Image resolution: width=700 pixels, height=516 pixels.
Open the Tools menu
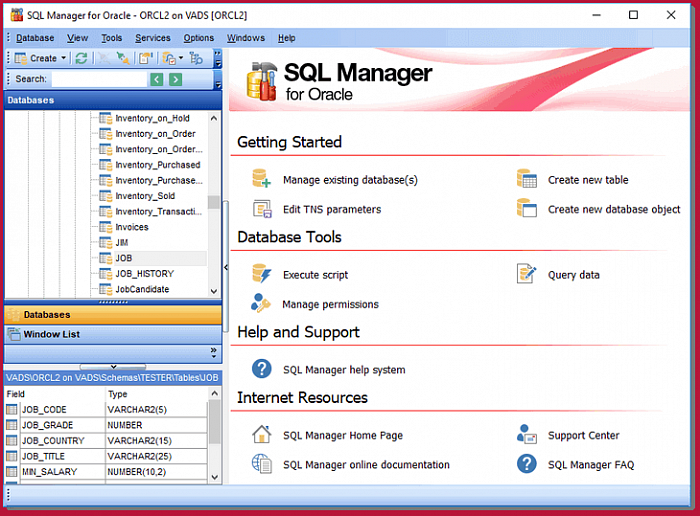coord(112,38)
